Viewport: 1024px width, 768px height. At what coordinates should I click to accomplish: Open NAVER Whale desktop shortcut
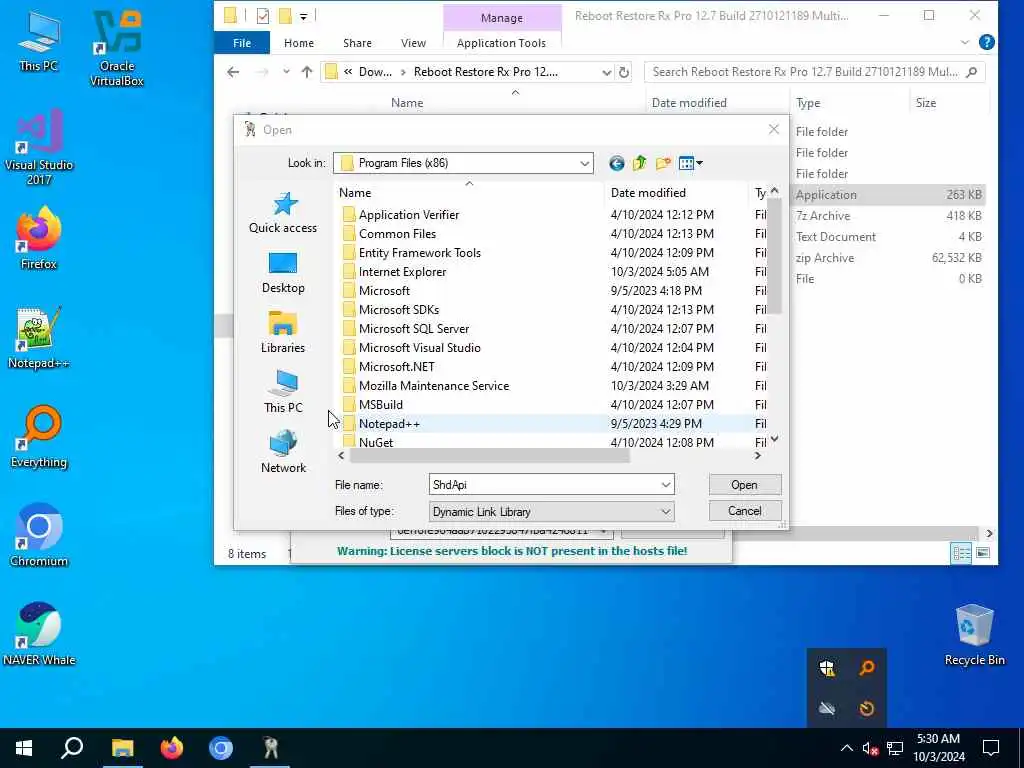point(39,633)
